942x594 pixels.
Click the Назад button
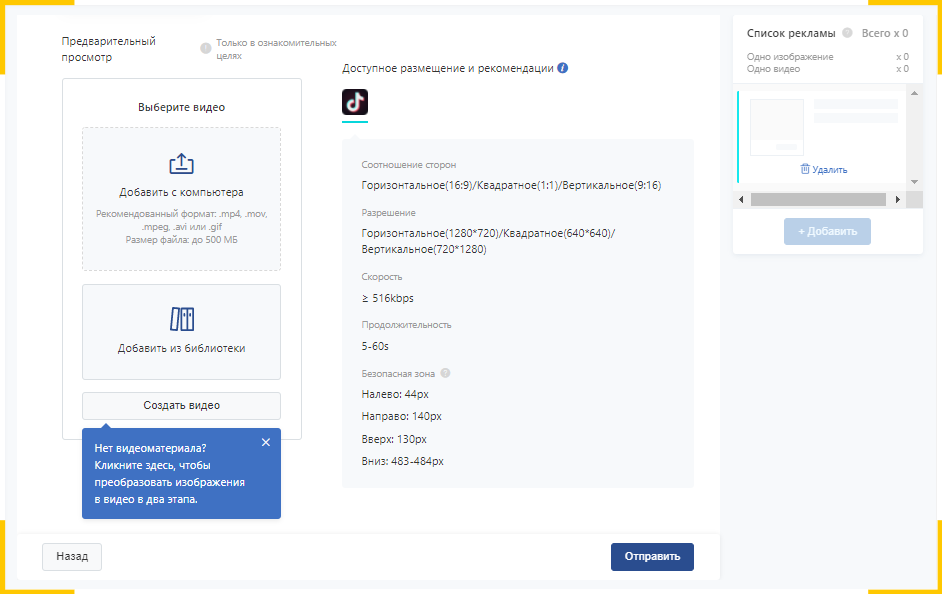71,557
